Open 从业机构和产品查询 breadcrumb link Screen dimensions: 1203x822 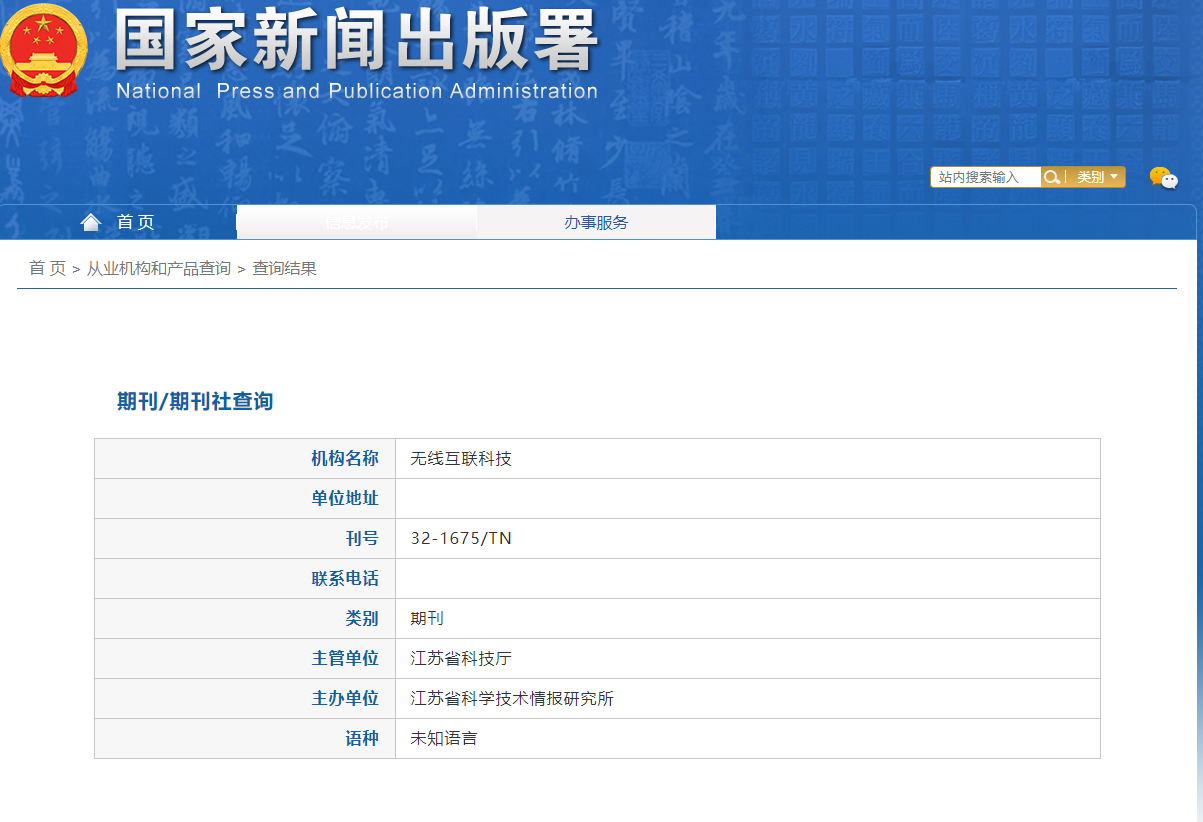click(158, 268)
